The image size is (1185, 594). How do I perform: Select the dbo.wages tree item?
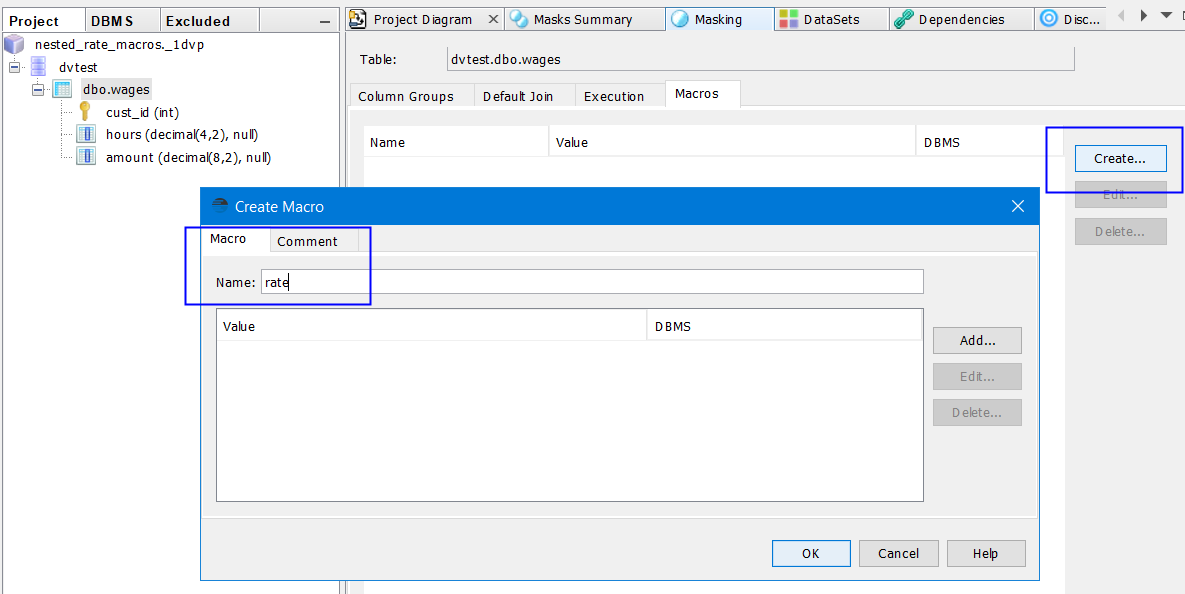coord(116,90)
